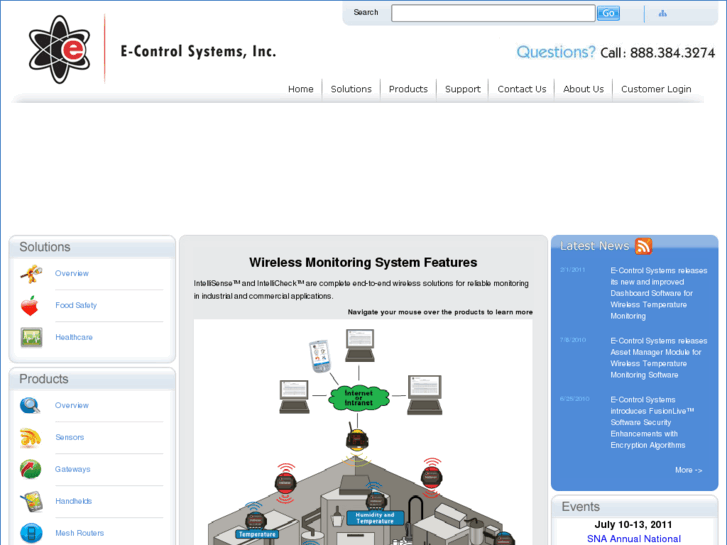Open the sitemap icon beside search

click(x=663, y=13)
